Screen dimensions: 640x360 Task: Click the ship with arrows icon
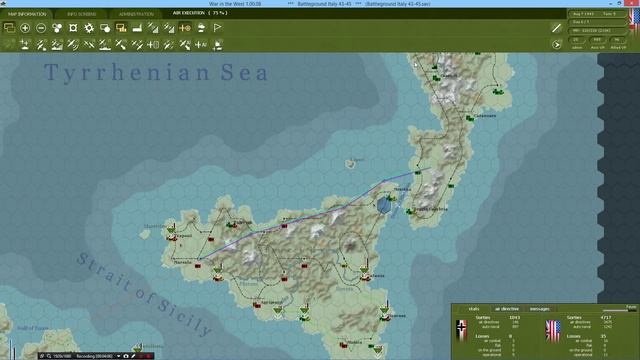[x=217, y=44]
